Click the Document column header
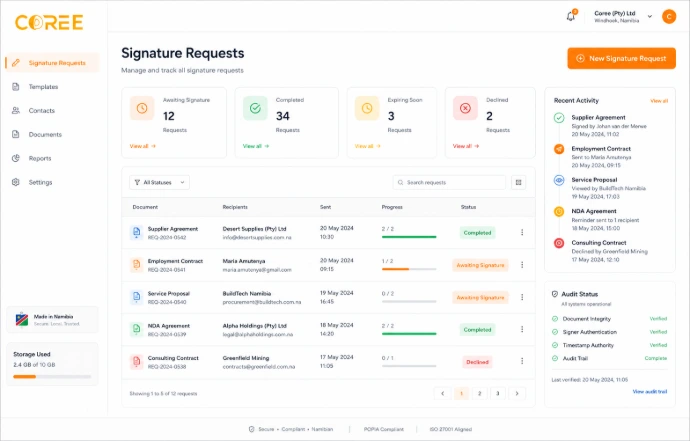Viewport: 690px width, 441px height. [x=145, y=207]
